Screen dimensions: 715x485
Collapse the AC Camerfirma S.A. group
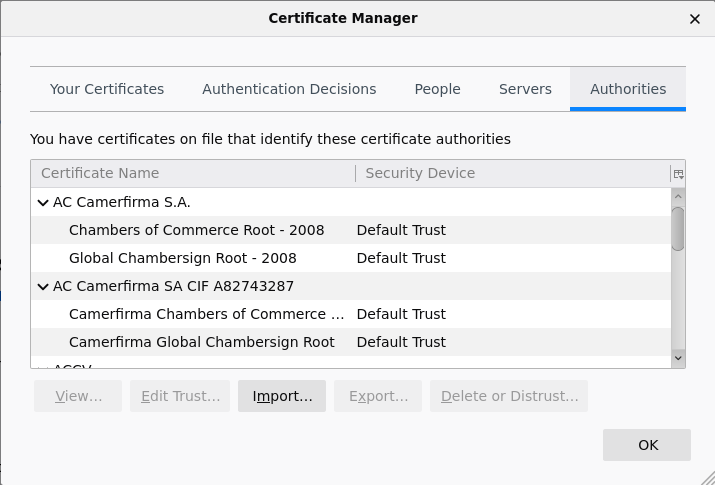click(x=43, y=202)
